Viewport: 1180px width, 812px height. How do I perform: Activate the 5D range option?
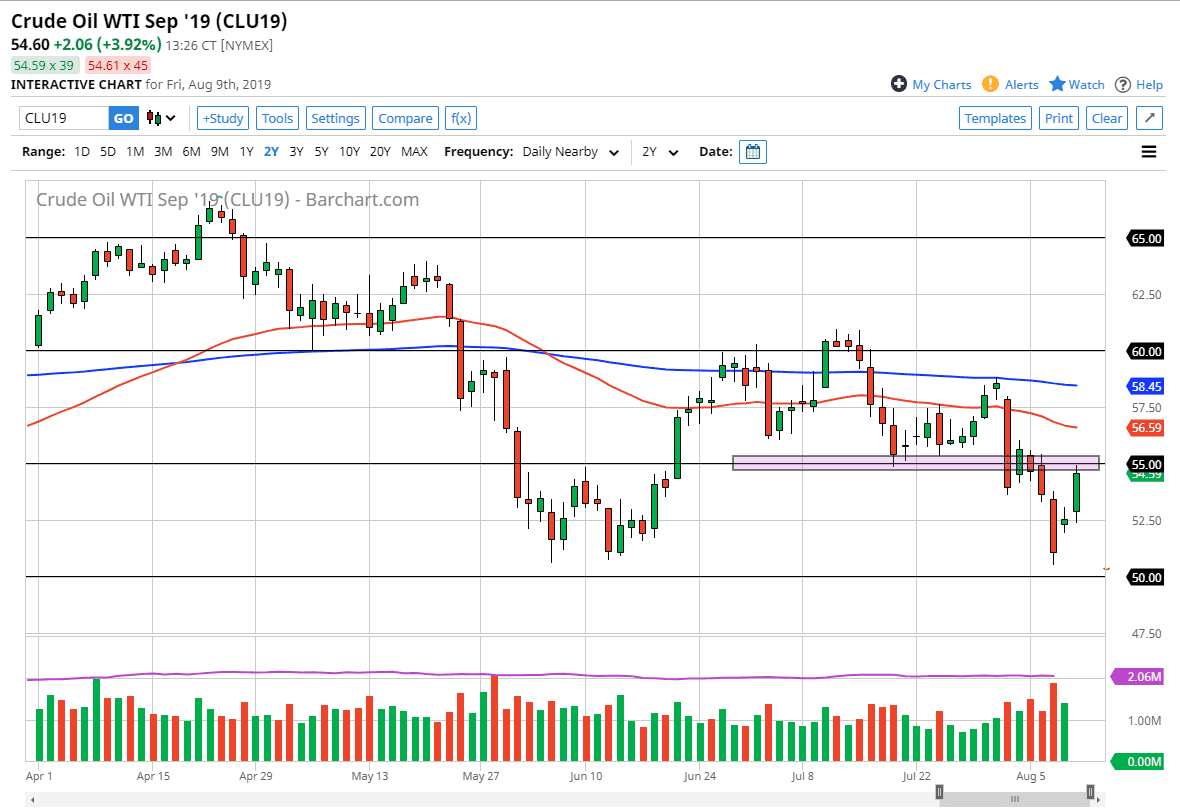(x=109, y=151)
